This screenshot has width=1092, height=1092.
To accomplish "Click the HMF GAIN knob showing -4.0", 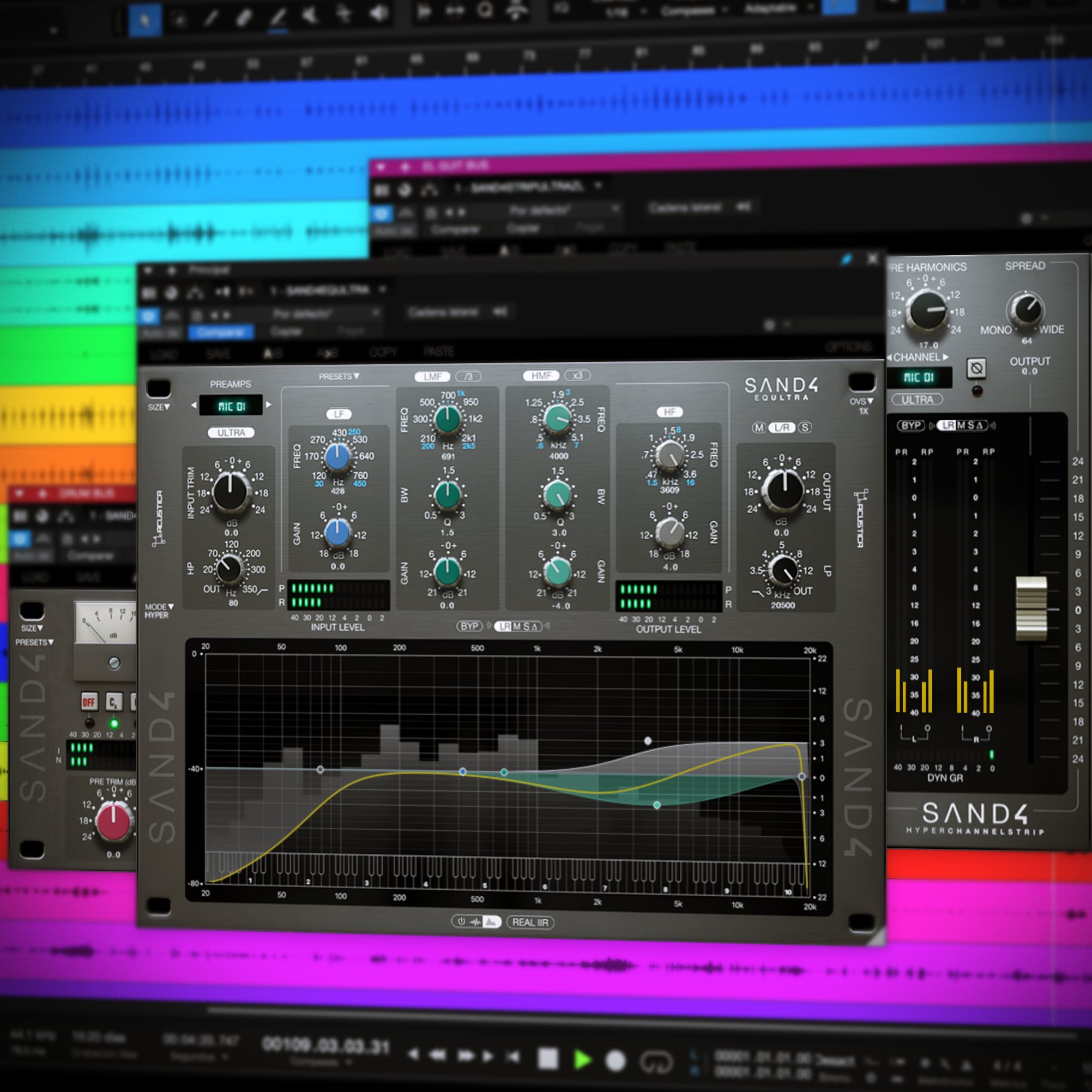I will pyautogui.click(x=558, y=572).
